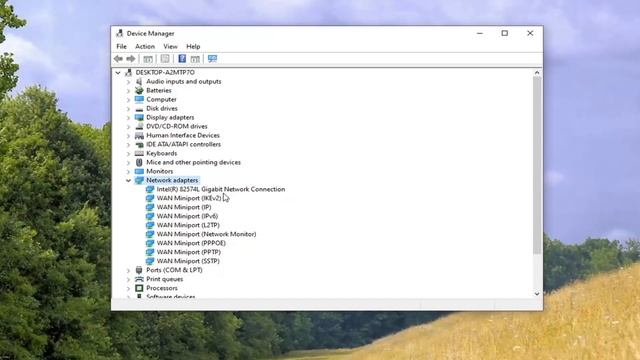This screenshot has width=640, height=360.
Task: Click Scan for hardware changes monitor icon
Action: [212, 59]
